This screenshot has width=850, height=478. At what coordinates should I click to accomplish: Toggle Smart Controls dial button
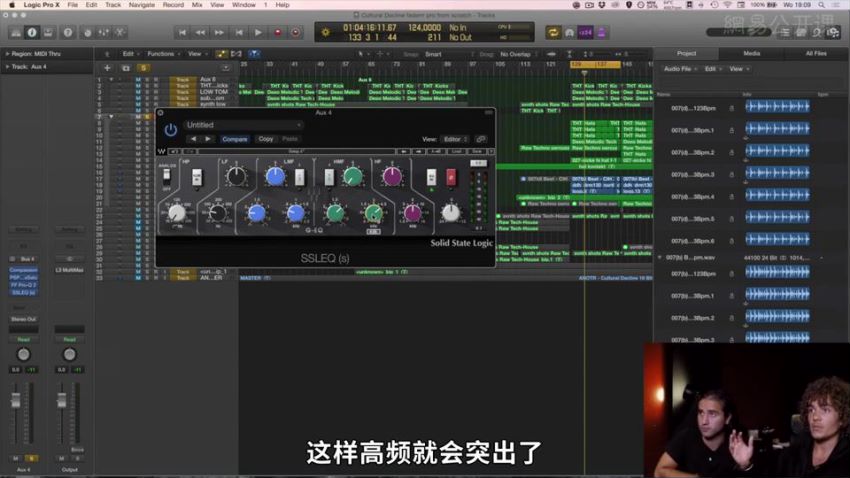[x=87, y=33]
